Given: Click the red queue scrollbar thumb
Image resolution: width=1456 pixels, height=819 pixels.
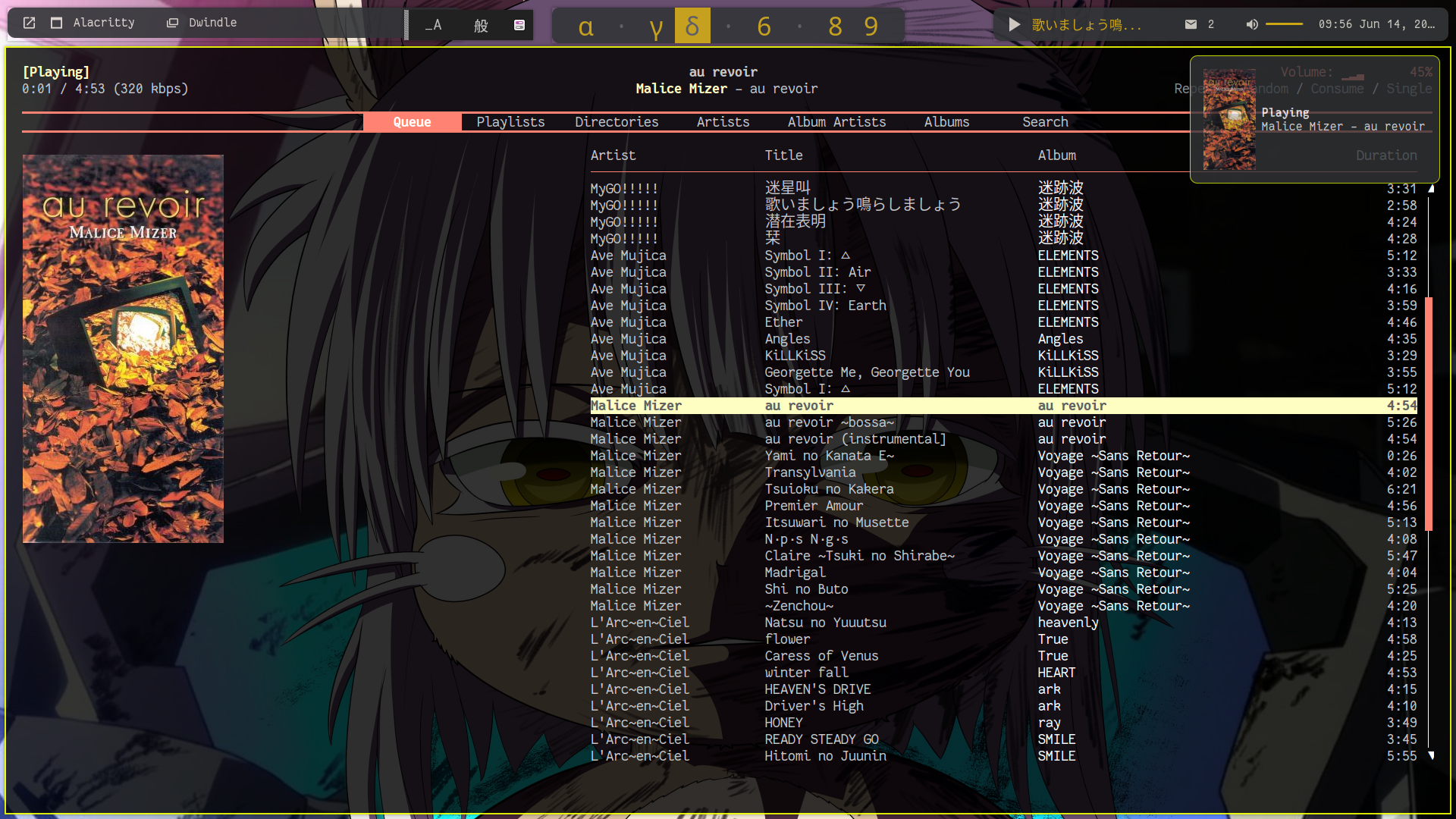Looking at the screenshot, I should pyautogui.click(x=1429, y=413).
